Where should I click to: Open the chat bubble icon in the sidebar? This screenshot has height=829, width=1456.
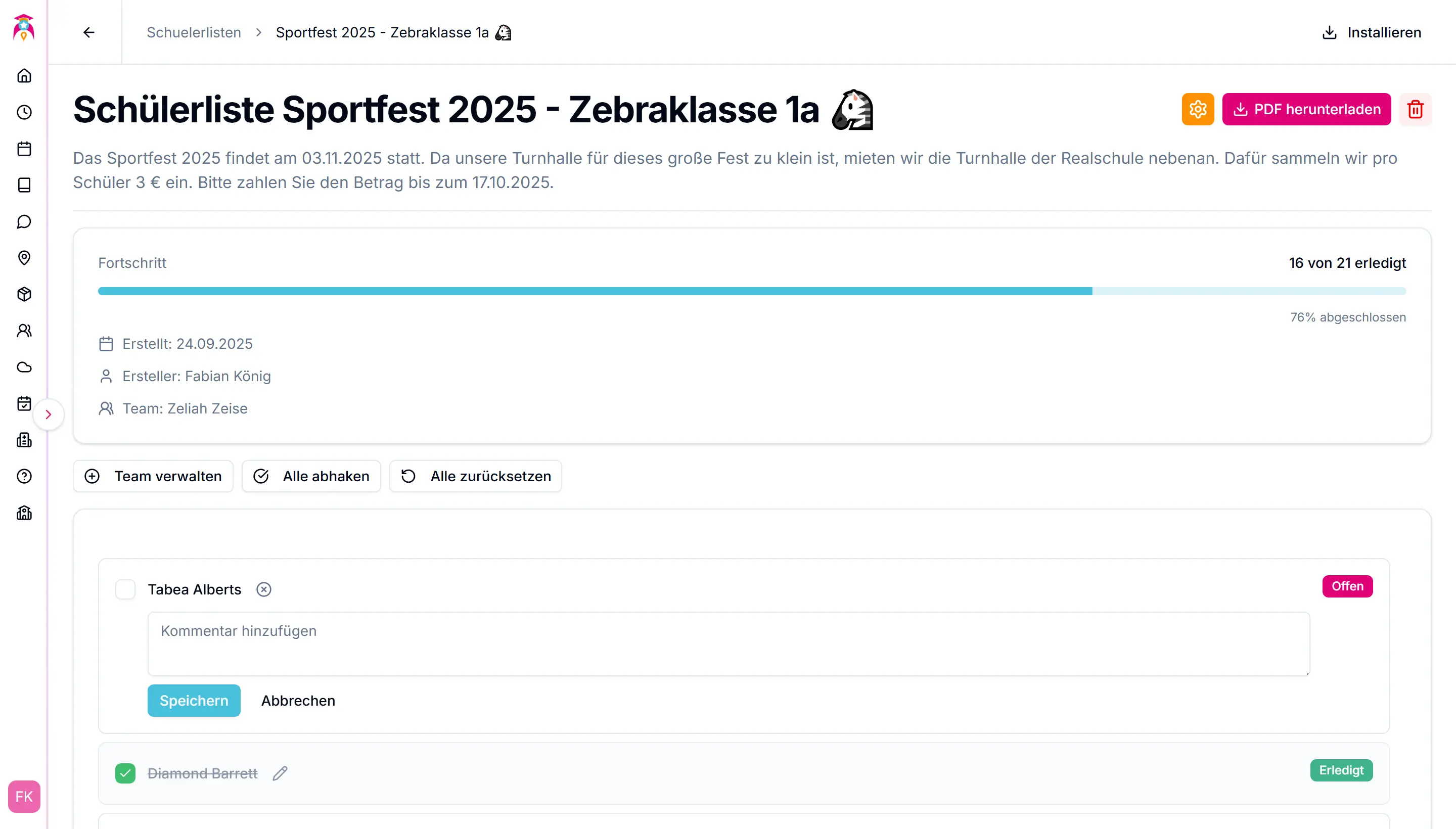pyautogui.click(x=24, y=221)
